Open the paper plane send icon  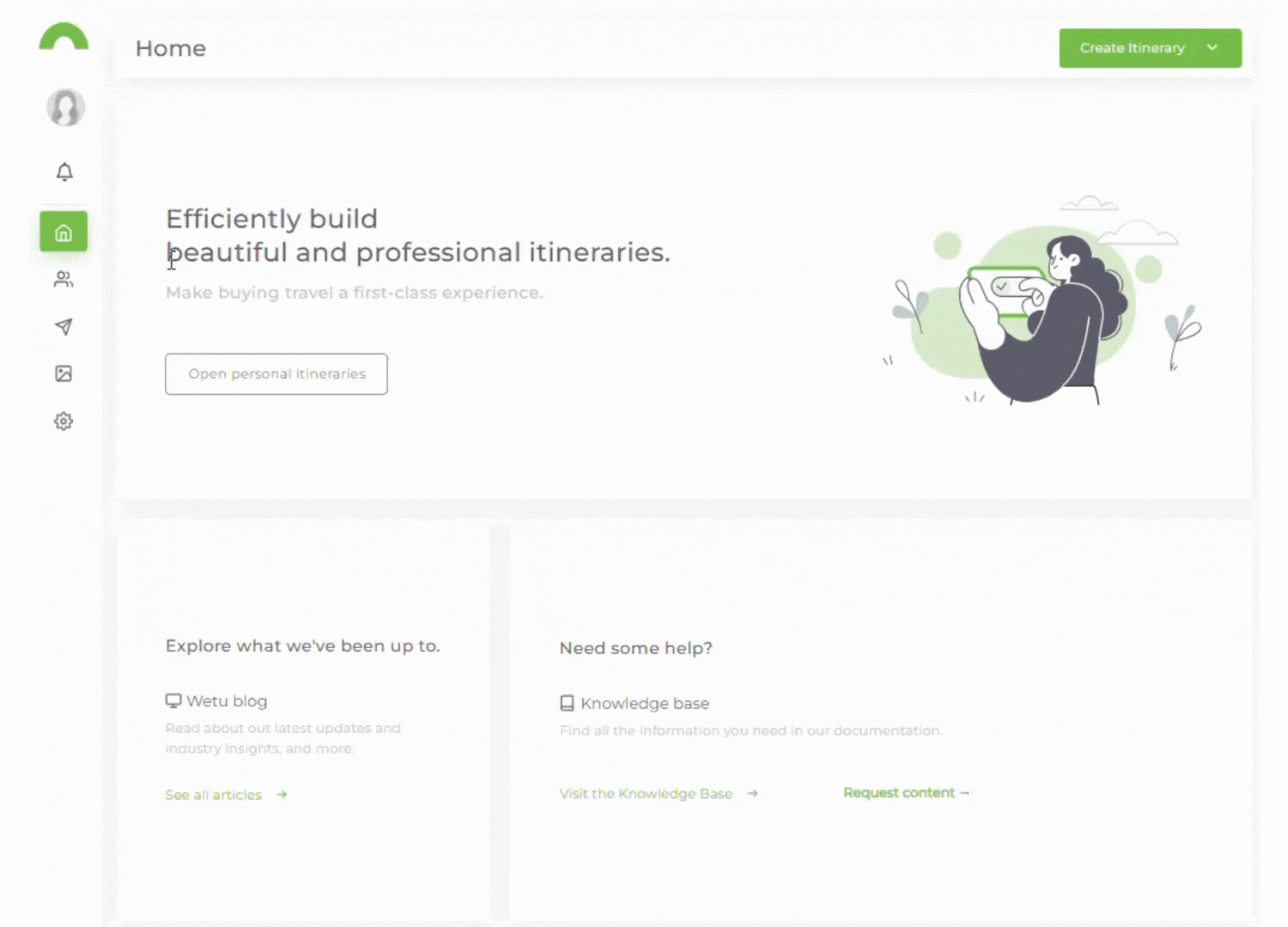64,326
